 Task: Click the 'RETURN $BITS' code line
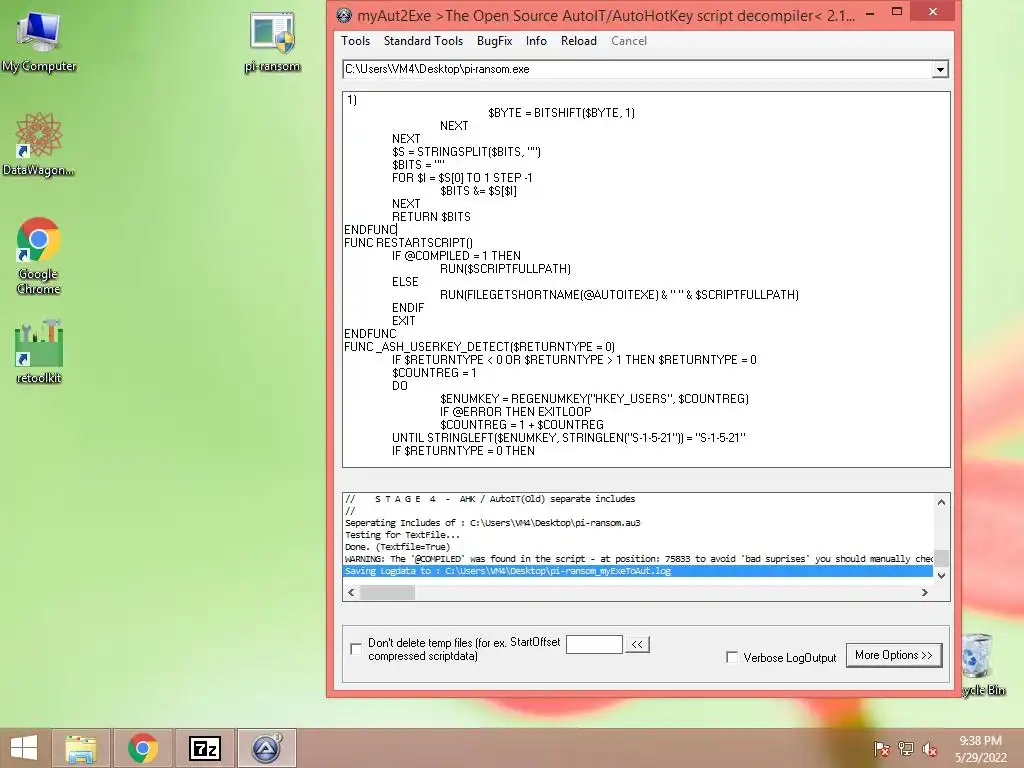pyautogui.click(x=431, y=217)
